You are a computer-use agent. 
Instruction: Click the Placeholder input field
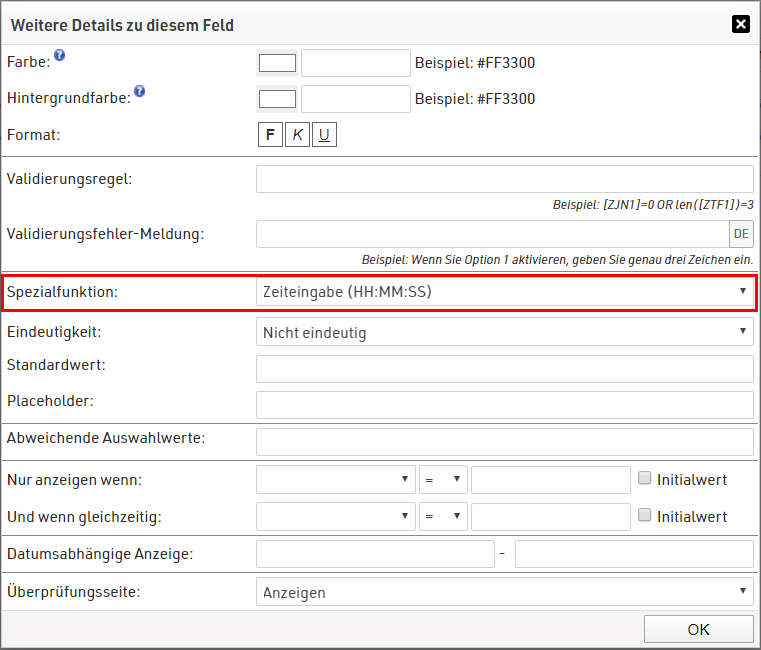(505, 405)
